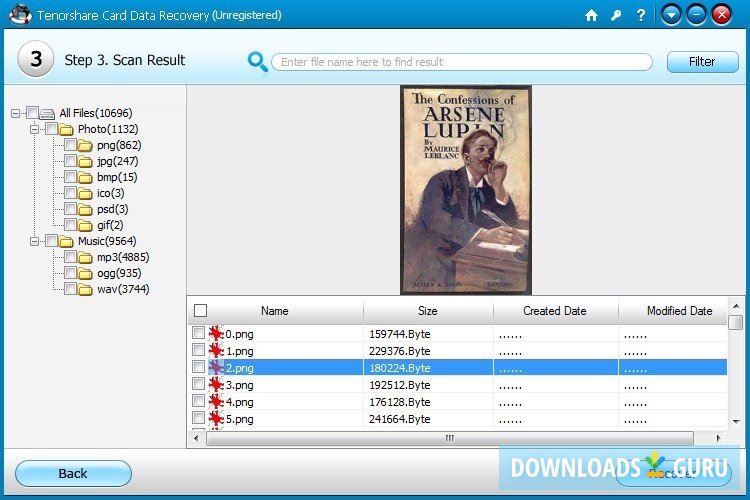Select the mp3(4885) folder icon

pyautogui.click(x=85, y=258)
